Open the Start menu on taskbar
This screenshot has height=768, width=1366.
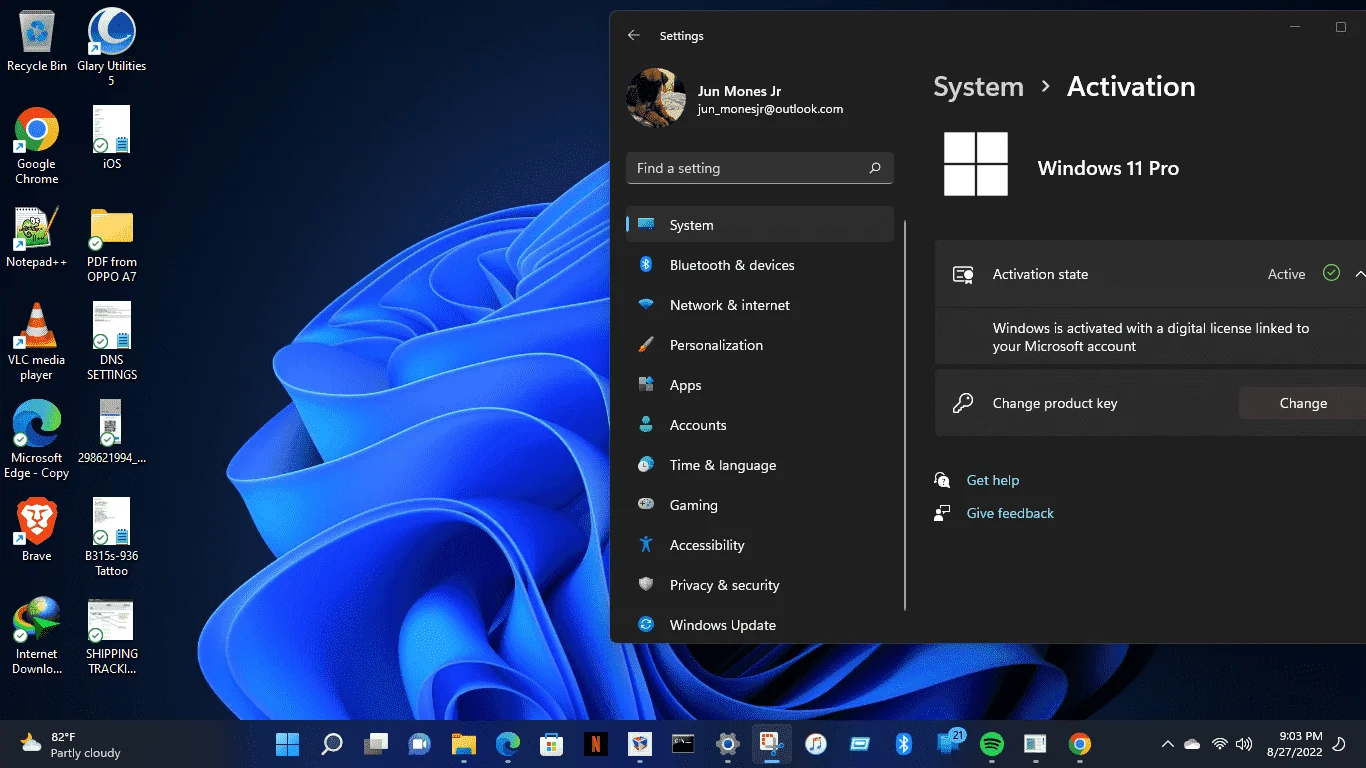tap(288, 744)
